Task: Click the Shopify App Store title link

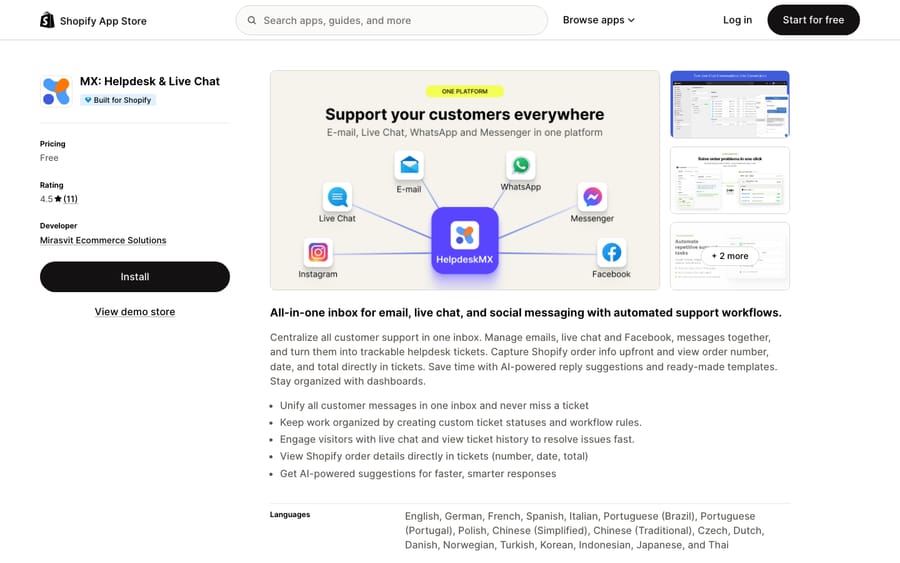Action: coord(103,21)
